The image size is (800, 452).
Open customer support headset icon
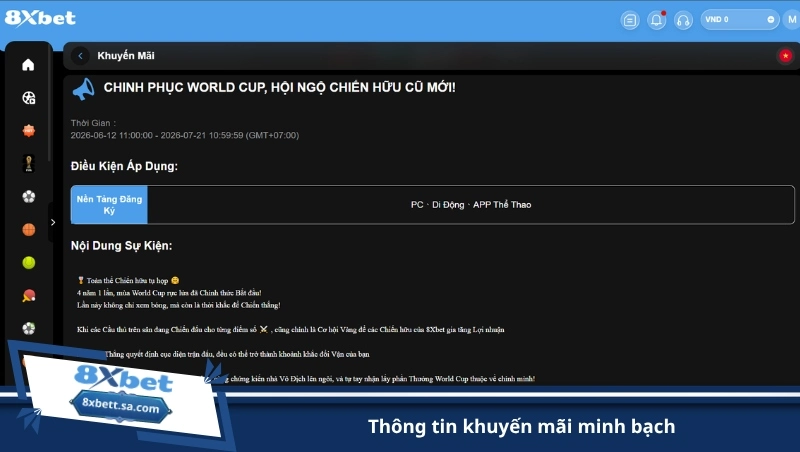pyautogui.click(x=683, y=20)
